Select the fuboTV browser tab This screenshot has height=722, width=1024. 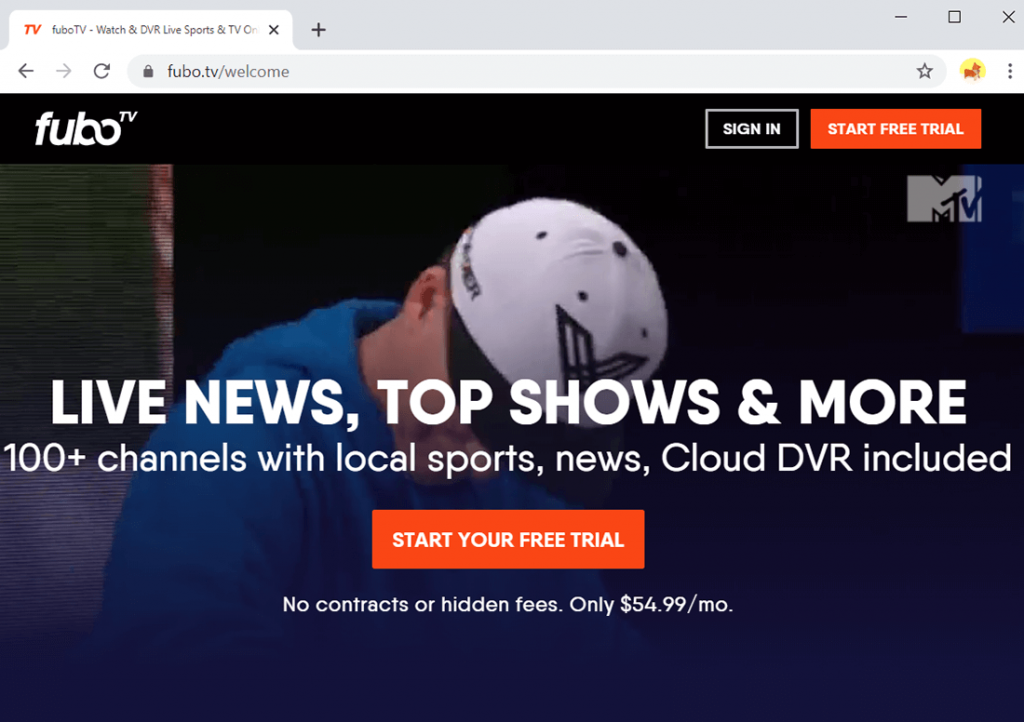pyautogui.click(x=152, y=30)
